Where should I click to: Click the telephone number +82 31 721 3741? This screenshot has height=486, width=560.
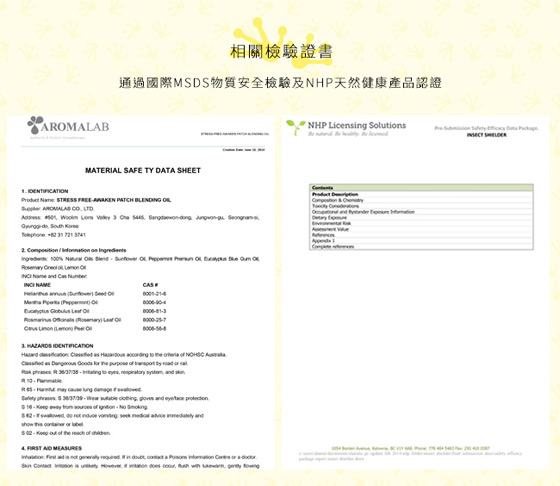pos(66,235)
